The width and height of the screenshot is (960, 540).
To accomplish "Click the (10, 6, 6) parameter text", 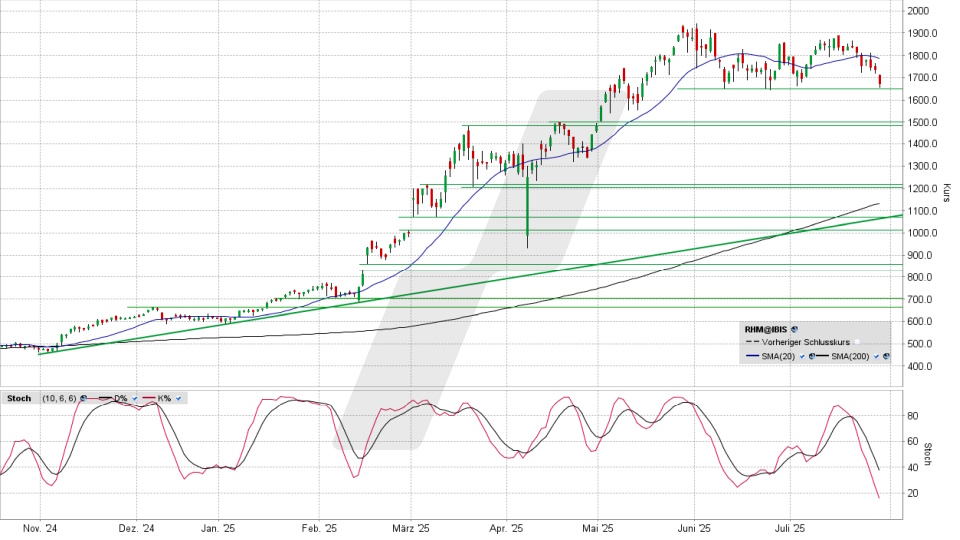I will (59, 398).
